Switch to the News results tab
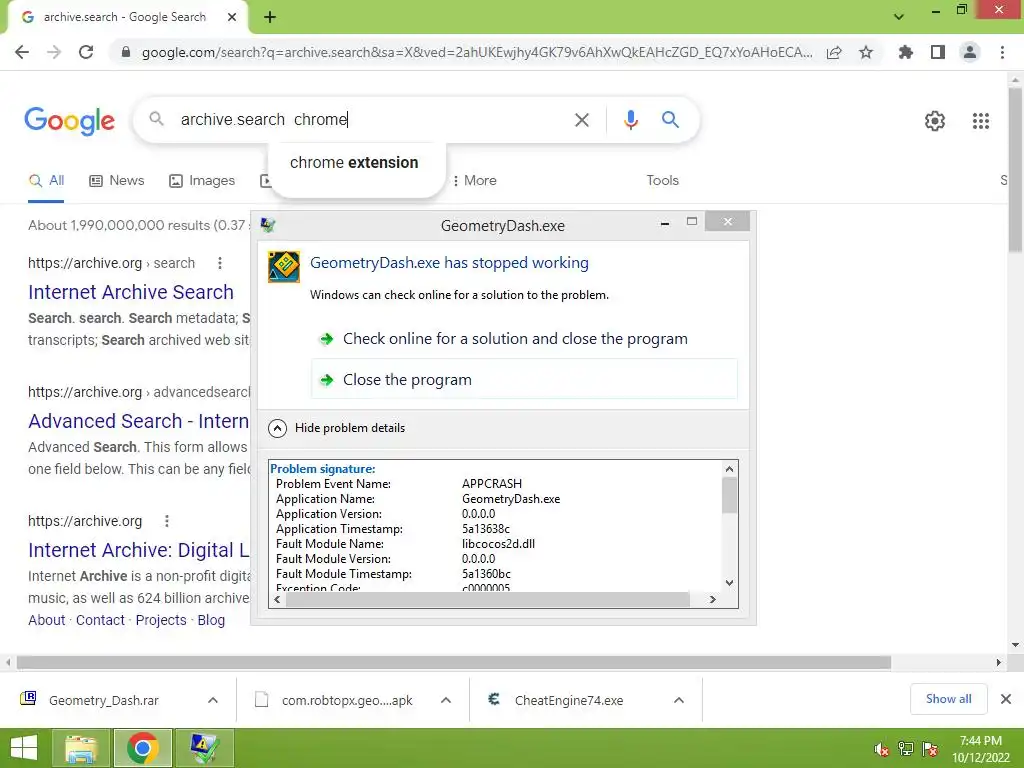The height and width of the screenshot is (768, 1024). [x=116, y=180]
